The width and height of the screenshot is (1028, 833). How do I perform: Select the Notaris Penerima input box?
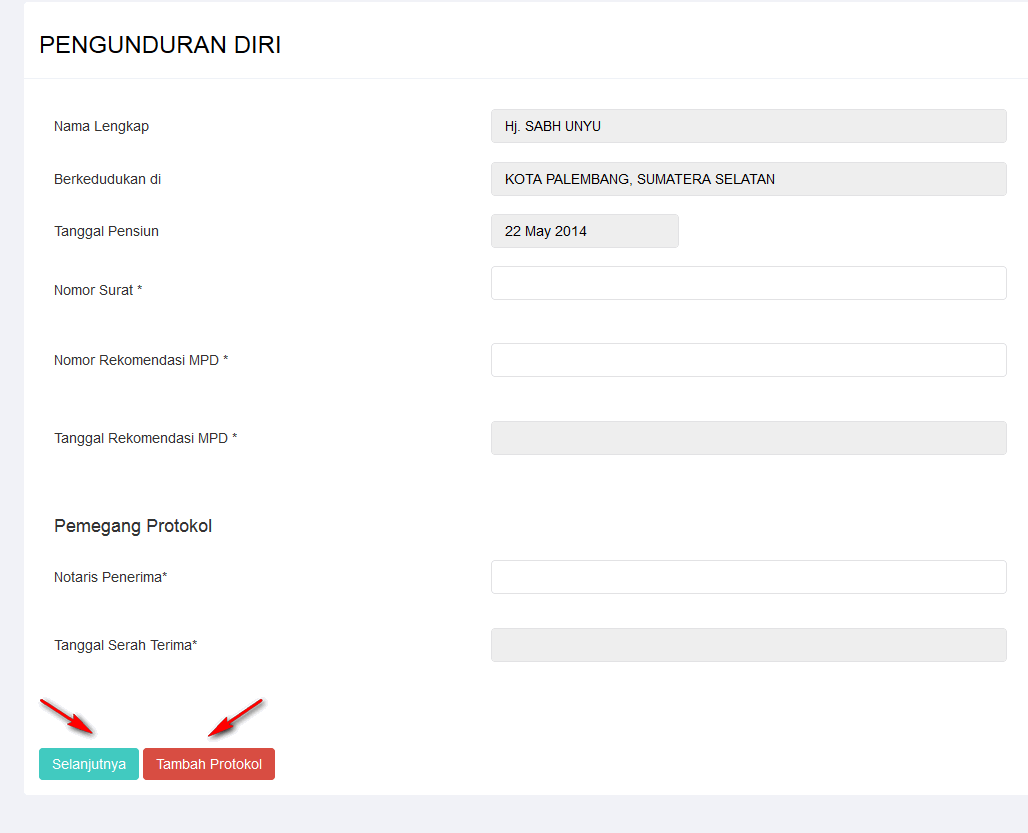pyautogui.click(x=748, y=577)
